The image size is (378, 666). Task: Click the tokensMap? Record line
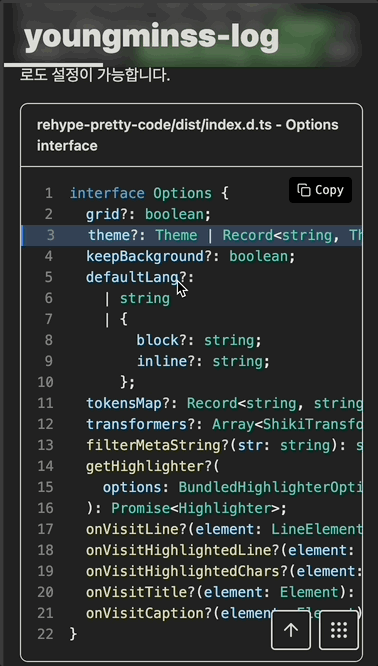pos(224,404)
